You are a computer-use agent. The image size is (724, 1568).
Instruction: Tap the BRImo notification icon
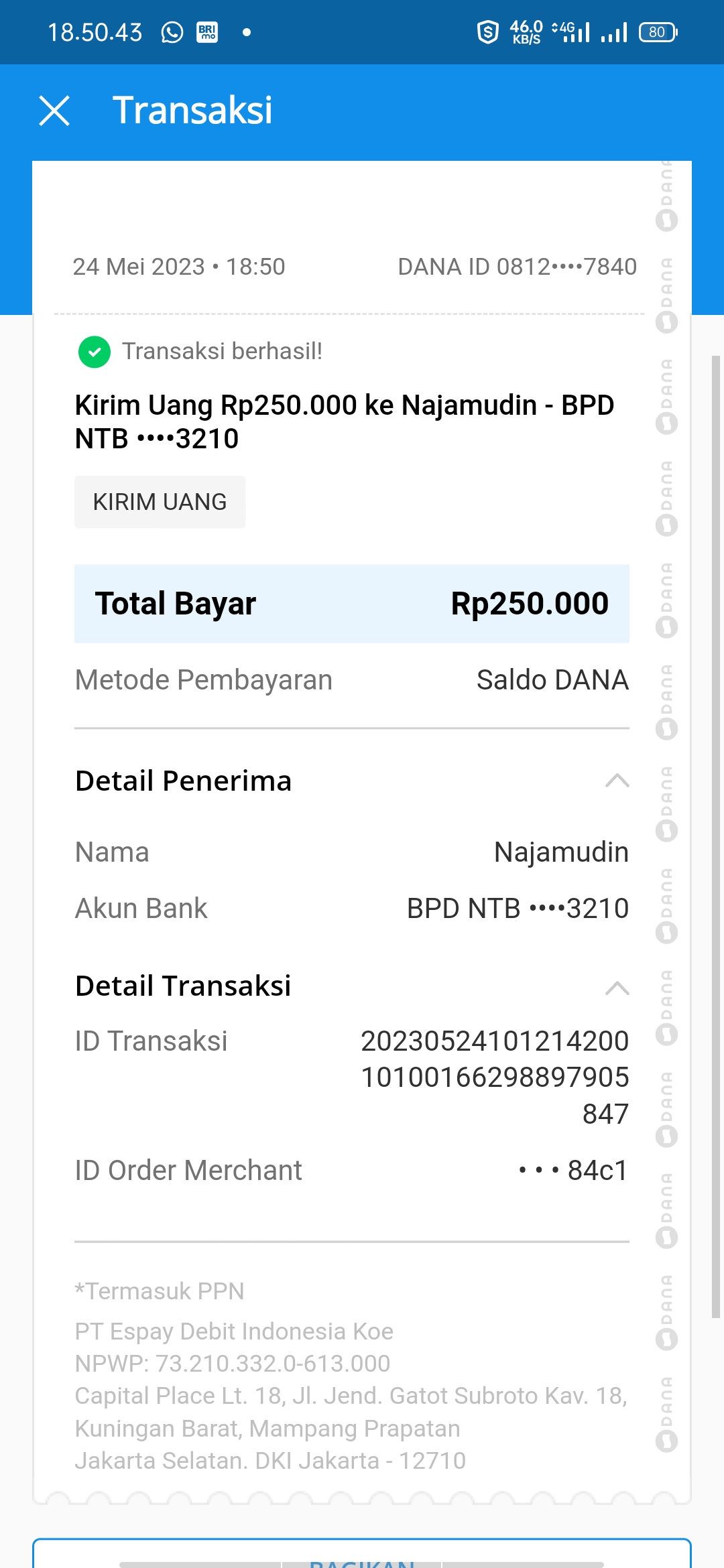[207, 32]
